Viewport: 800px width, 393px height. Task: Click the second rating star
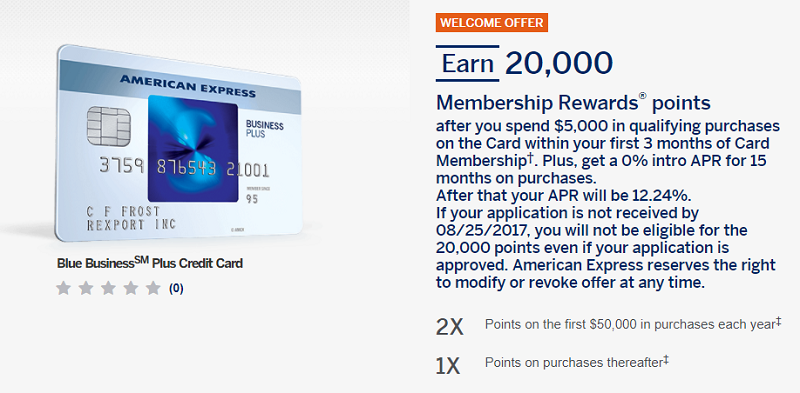pyautogui.click(x=86, y=288)
